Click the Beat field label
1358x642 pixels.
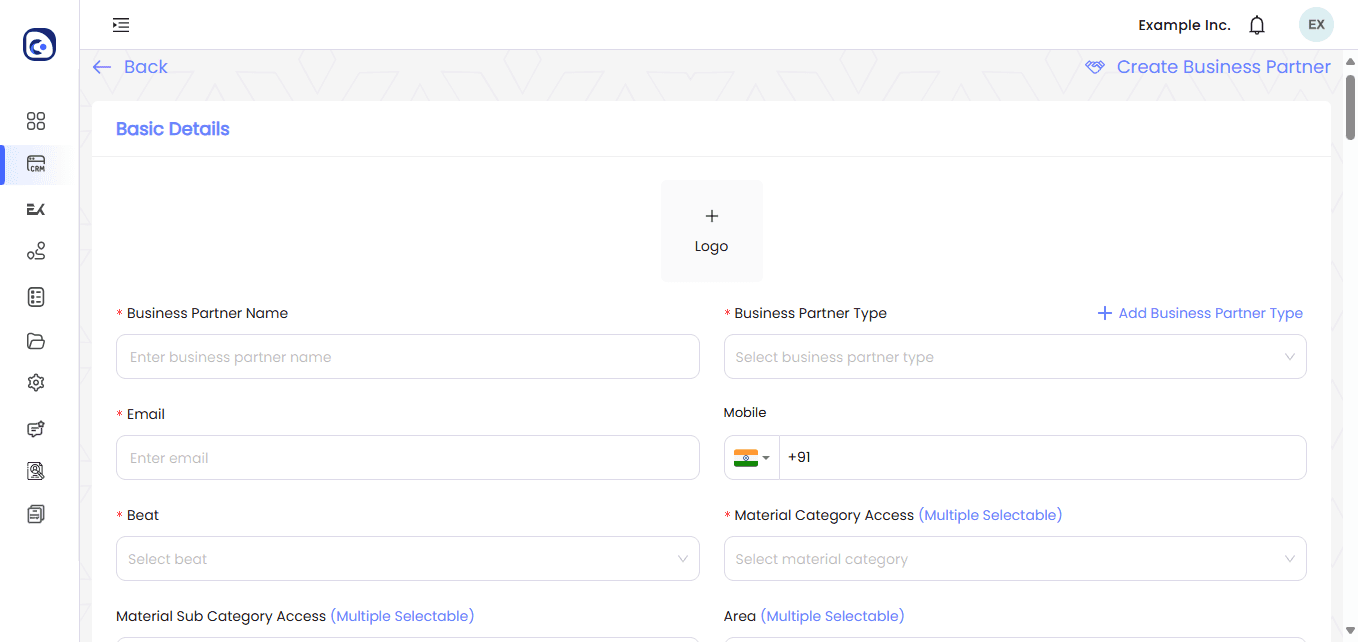pos(143,515)
